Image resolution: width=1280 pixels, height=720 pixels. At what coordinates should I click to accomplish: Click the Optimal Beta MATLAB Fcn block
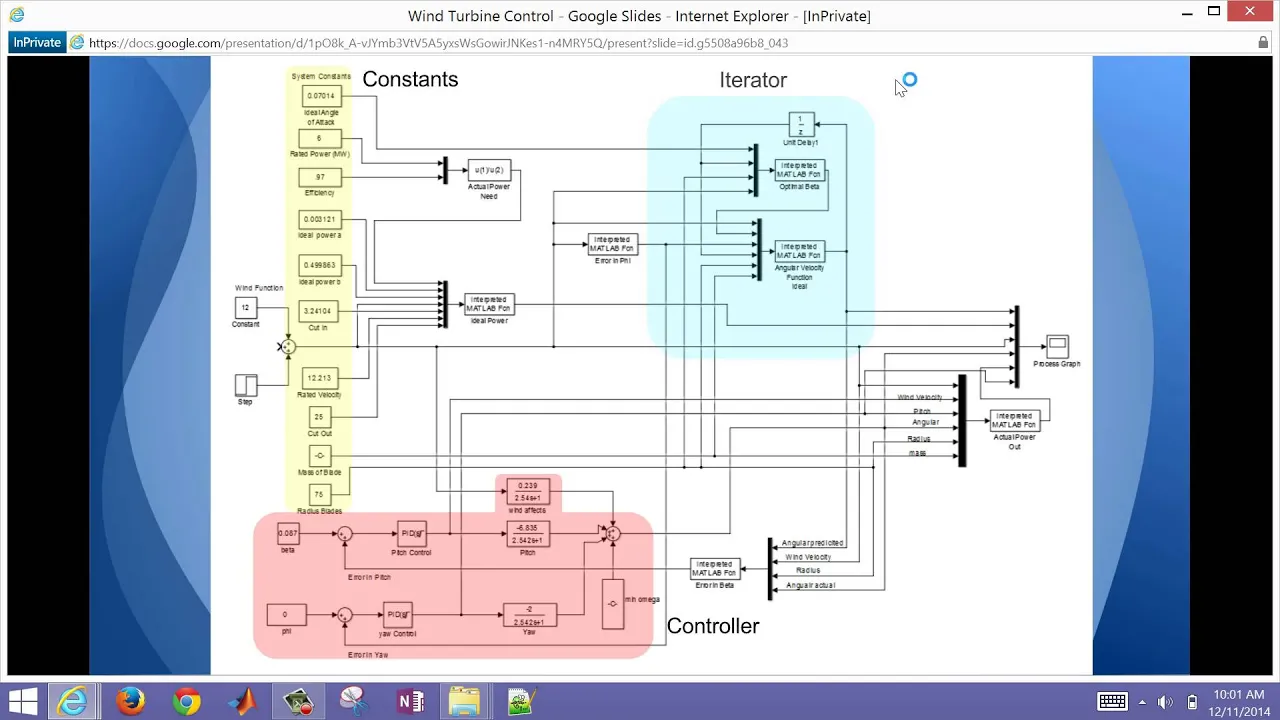click(800, 170)
